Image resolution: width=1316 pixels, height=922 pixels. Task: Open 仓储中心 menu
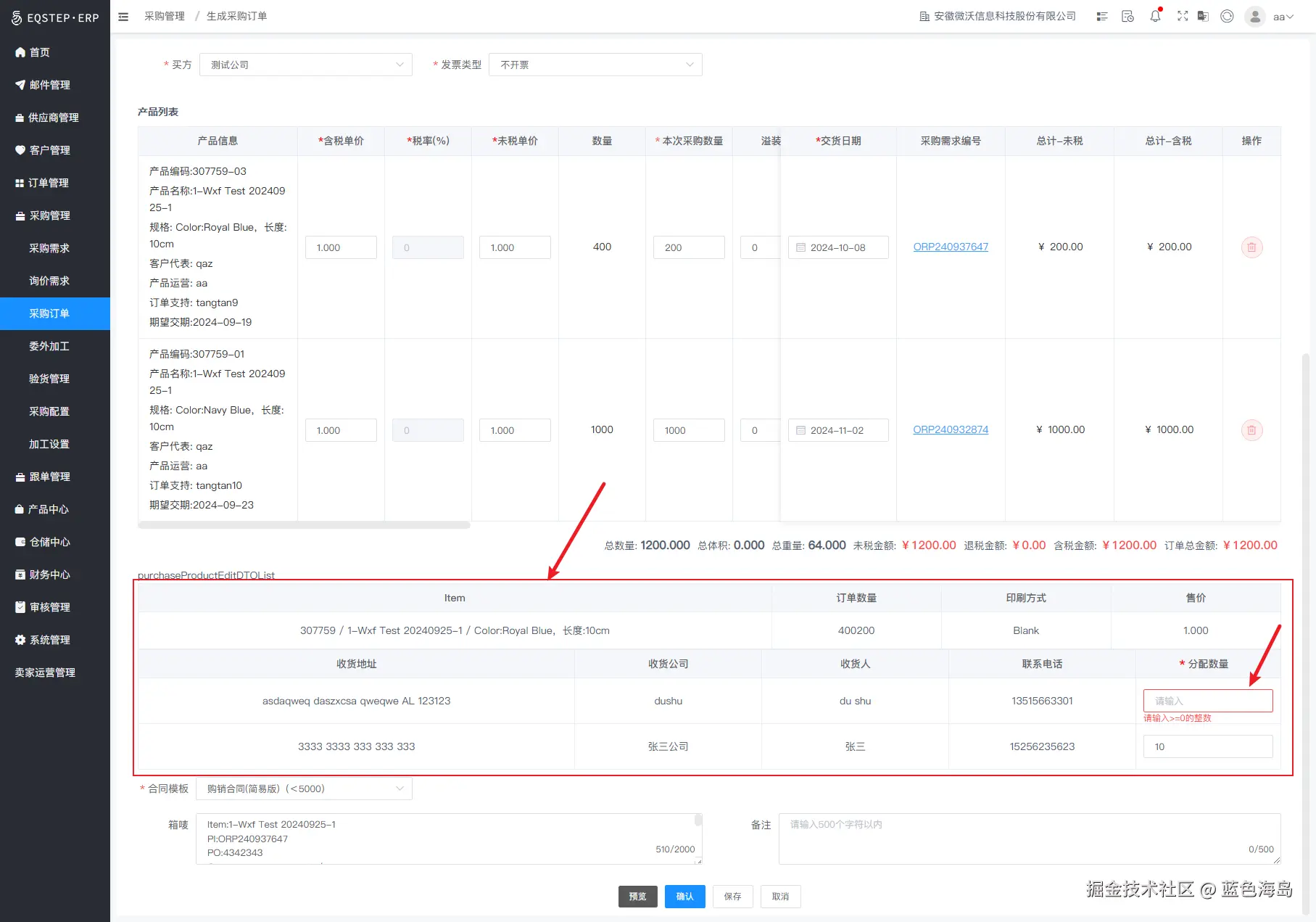[x=55, y=542]
